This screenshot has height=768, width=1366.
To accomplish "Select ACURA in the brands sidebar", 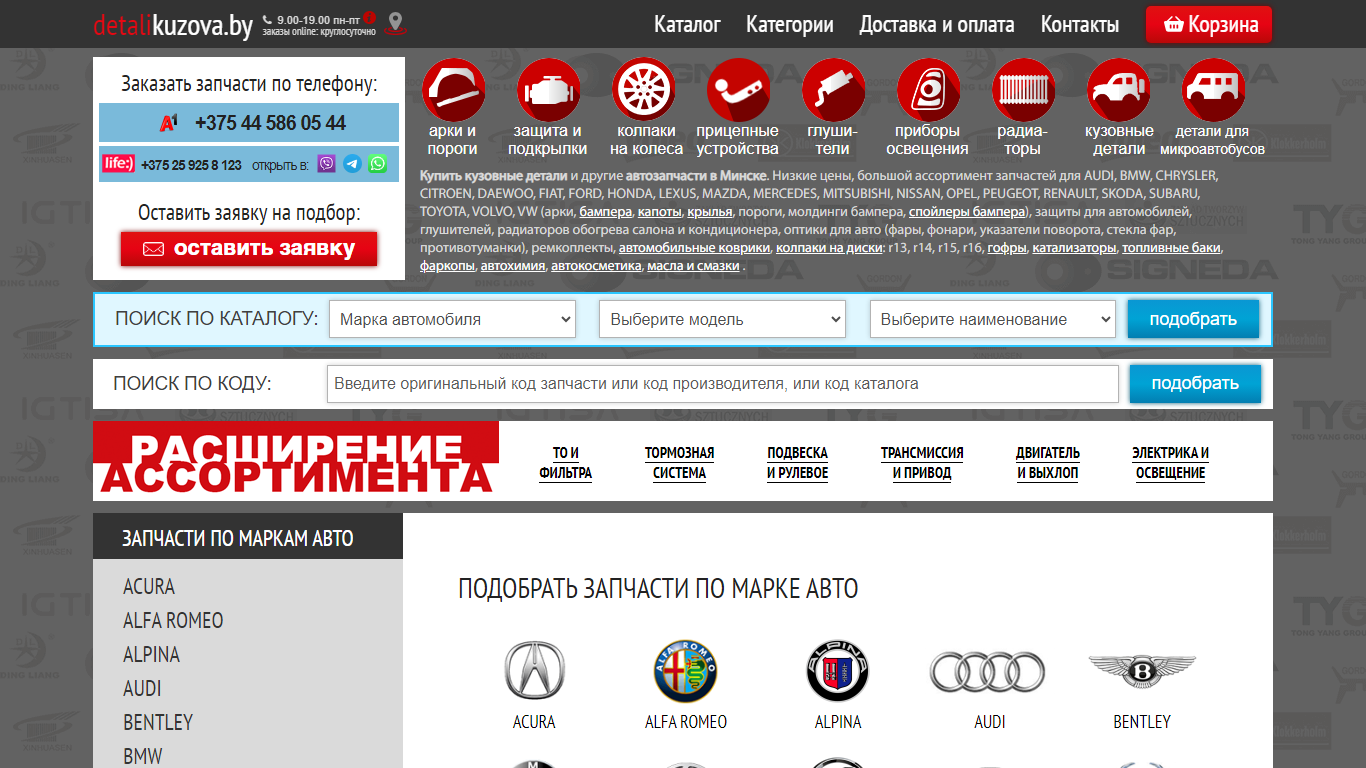I will point(149,587).
